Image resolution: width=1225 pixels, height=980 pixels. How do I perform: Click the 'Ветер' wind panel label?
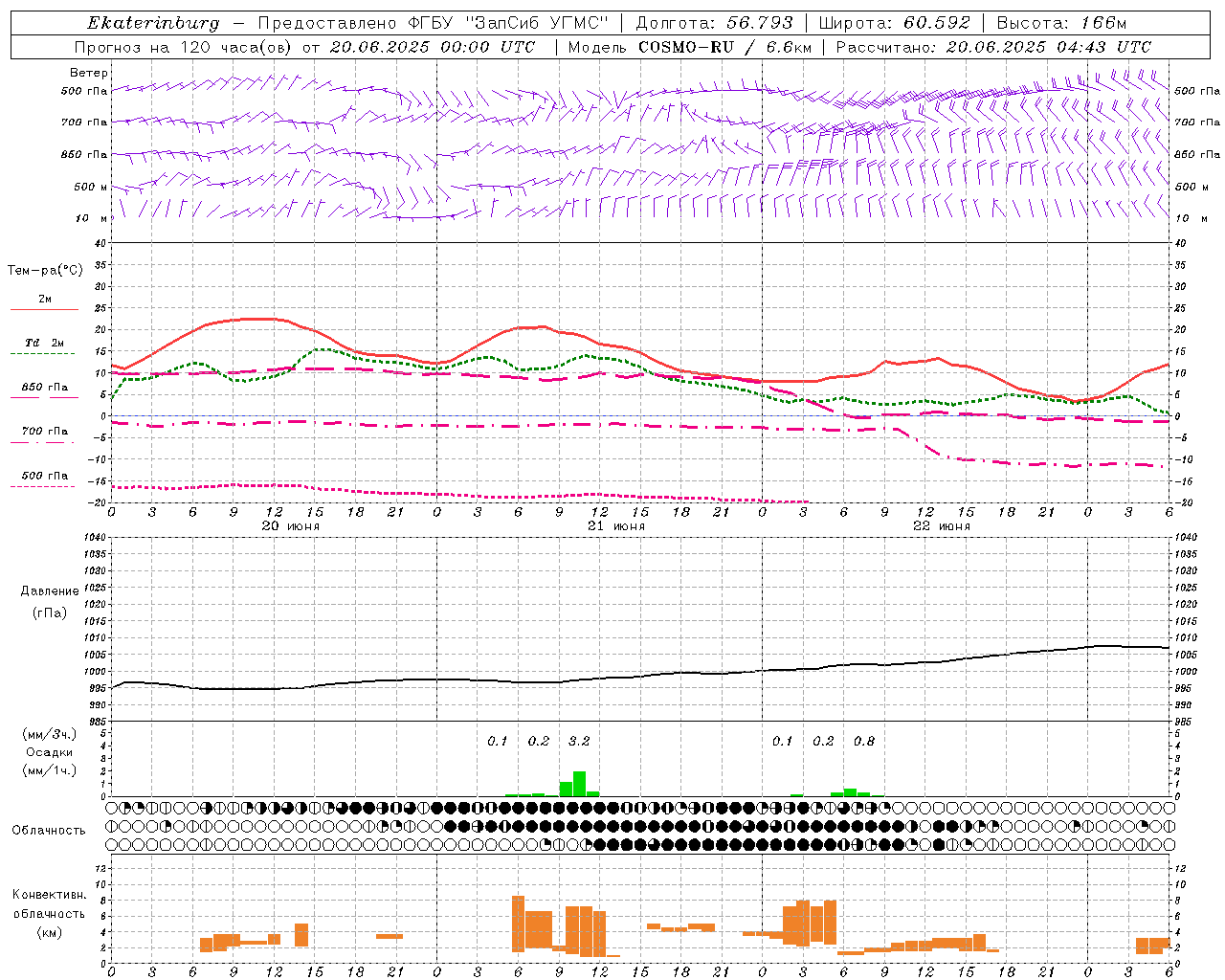[89, 73]
